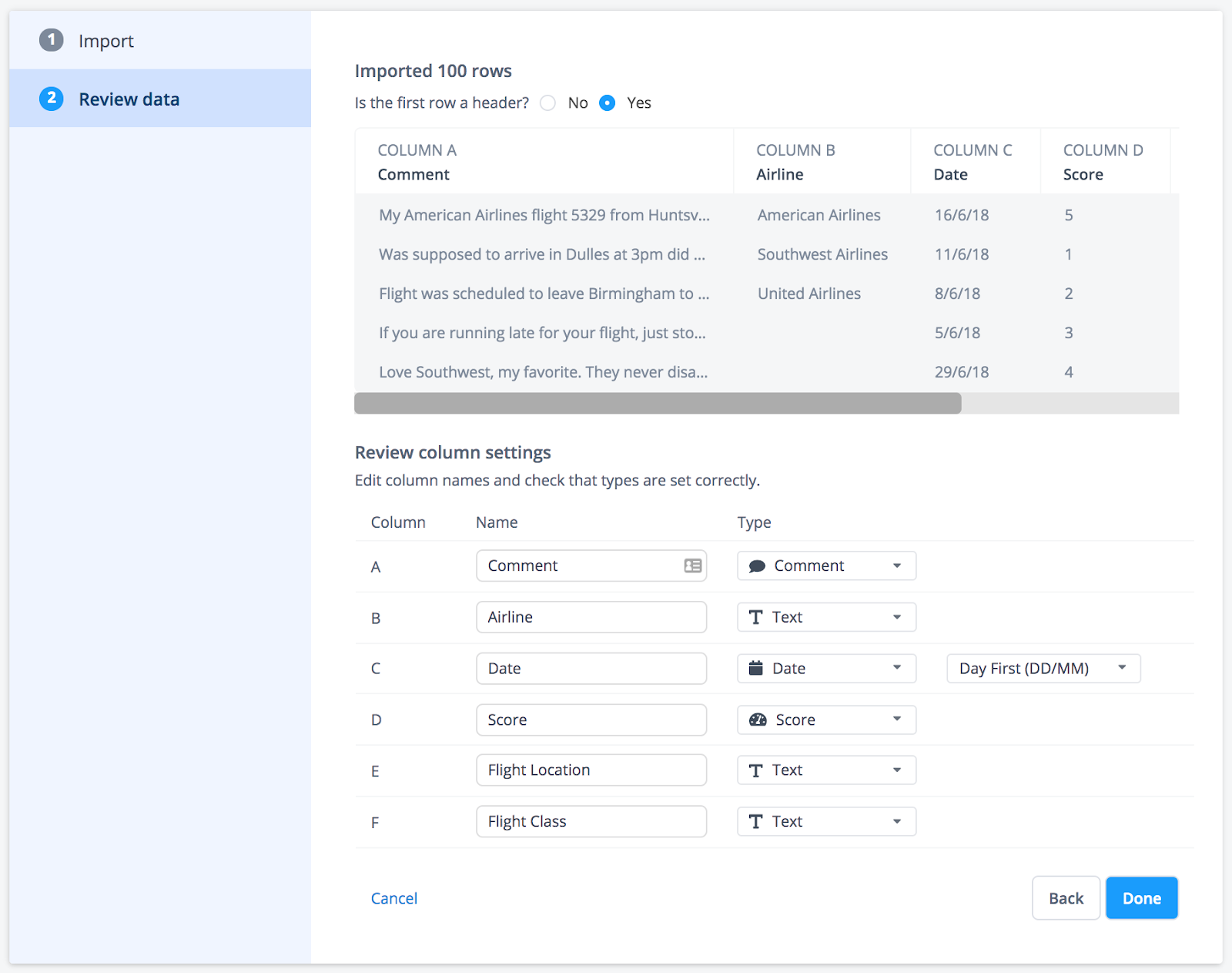
Task: Click the Flight Class name input field
Action: click(x=591, y=821)
